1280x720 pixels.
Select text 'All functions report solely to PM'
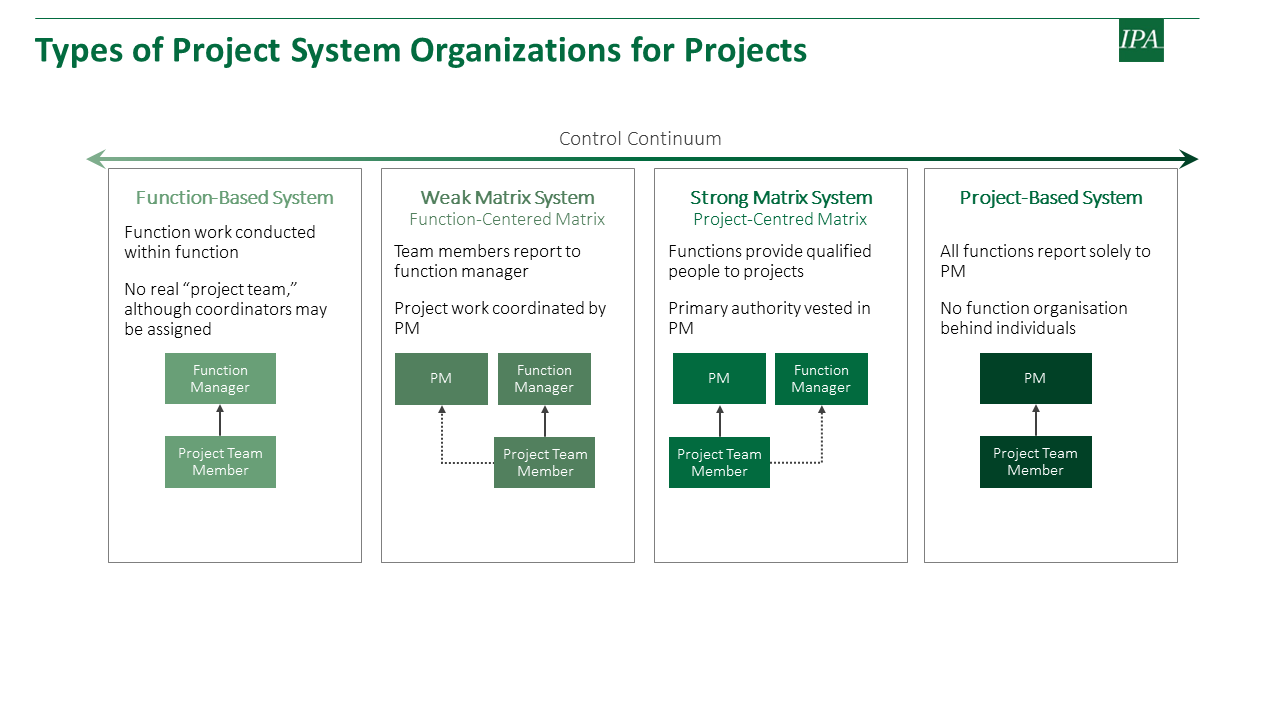(1045, 261)
